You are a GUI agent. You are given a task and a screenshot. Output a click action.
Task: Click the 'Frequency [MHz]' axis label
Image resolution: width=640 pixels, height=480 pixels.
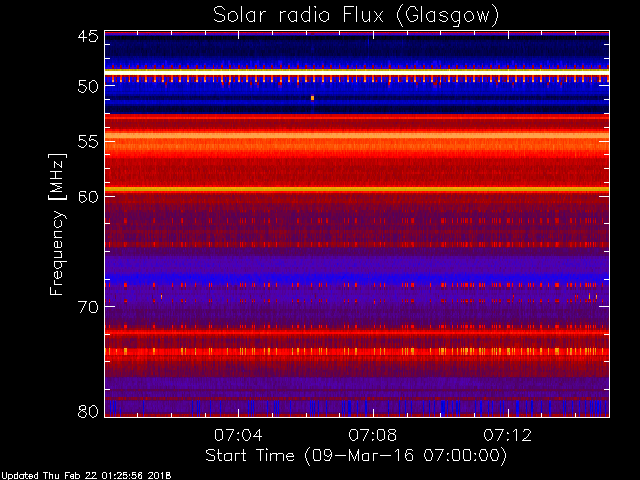(x=57, y=224)
